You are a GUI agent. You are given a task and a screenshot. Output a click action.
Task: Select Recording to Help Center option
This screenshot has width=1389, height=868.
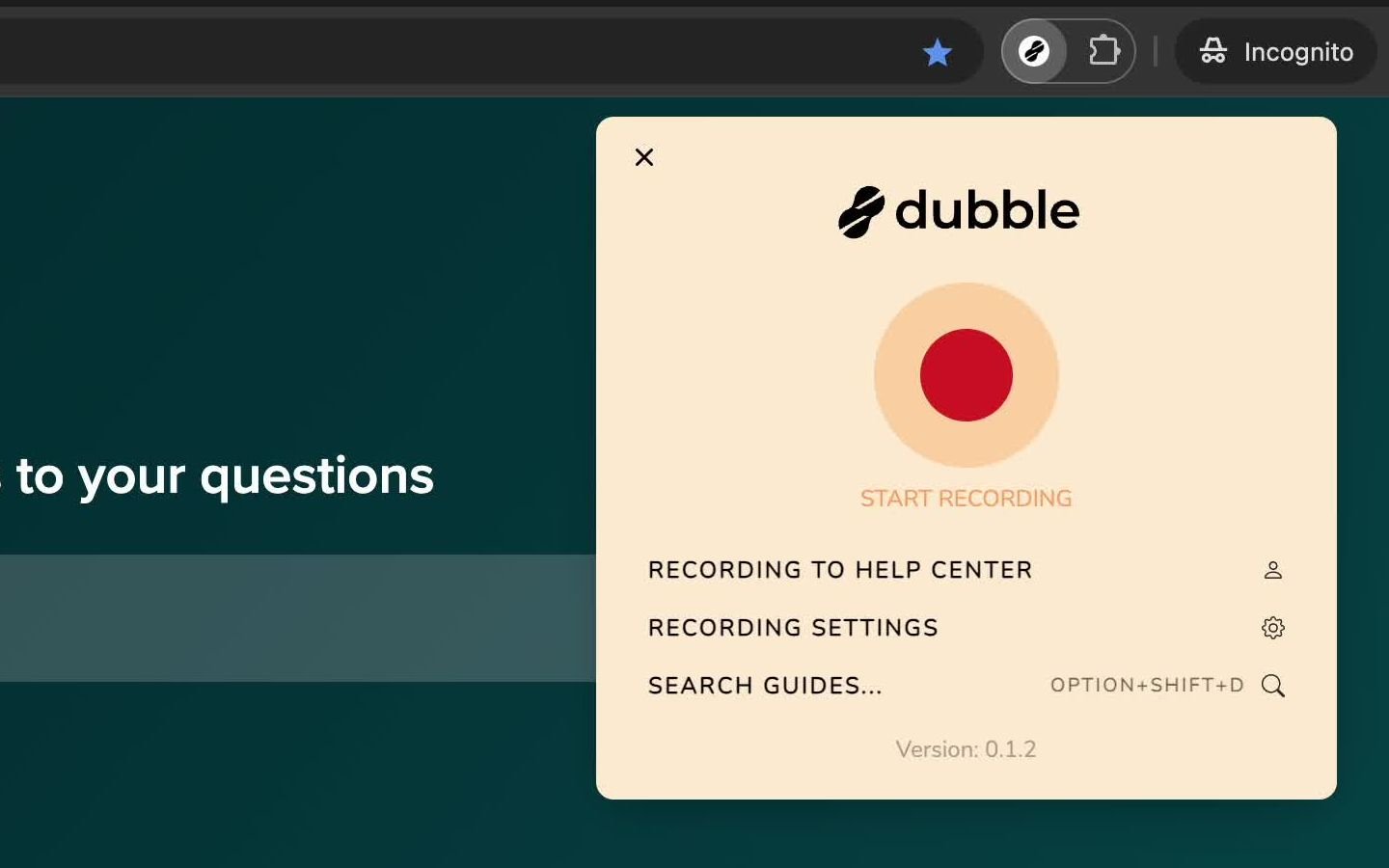967,570
